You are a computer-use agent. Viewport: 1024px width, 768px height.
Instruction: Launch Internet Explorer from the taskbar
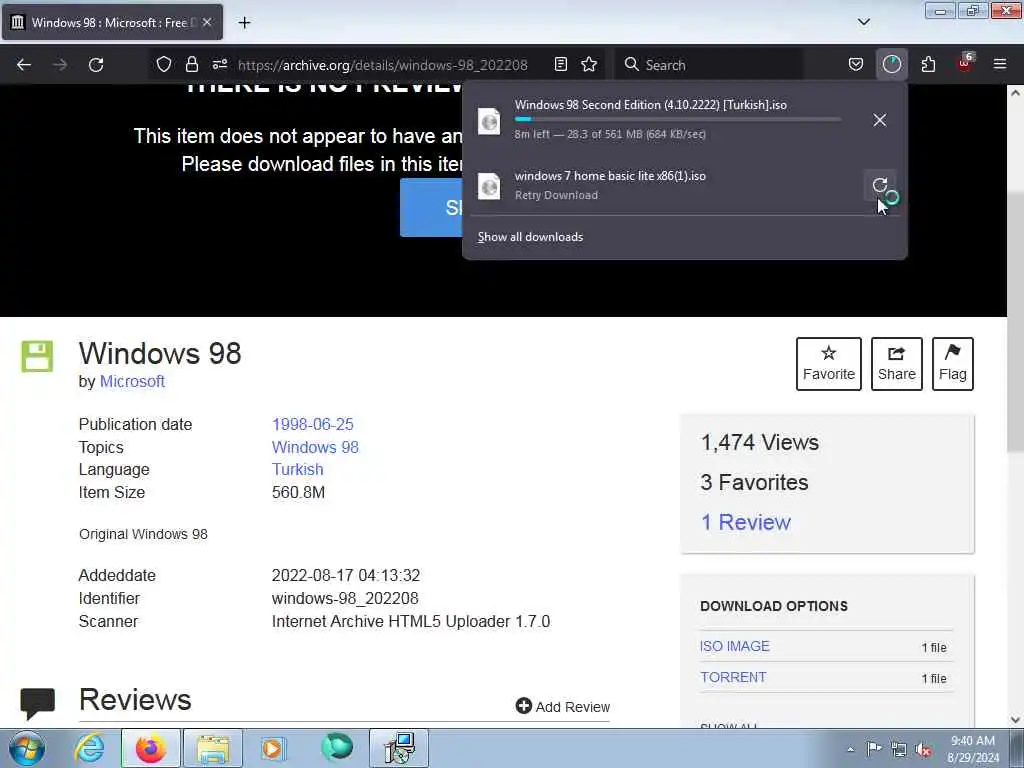[x=89, y=748]
